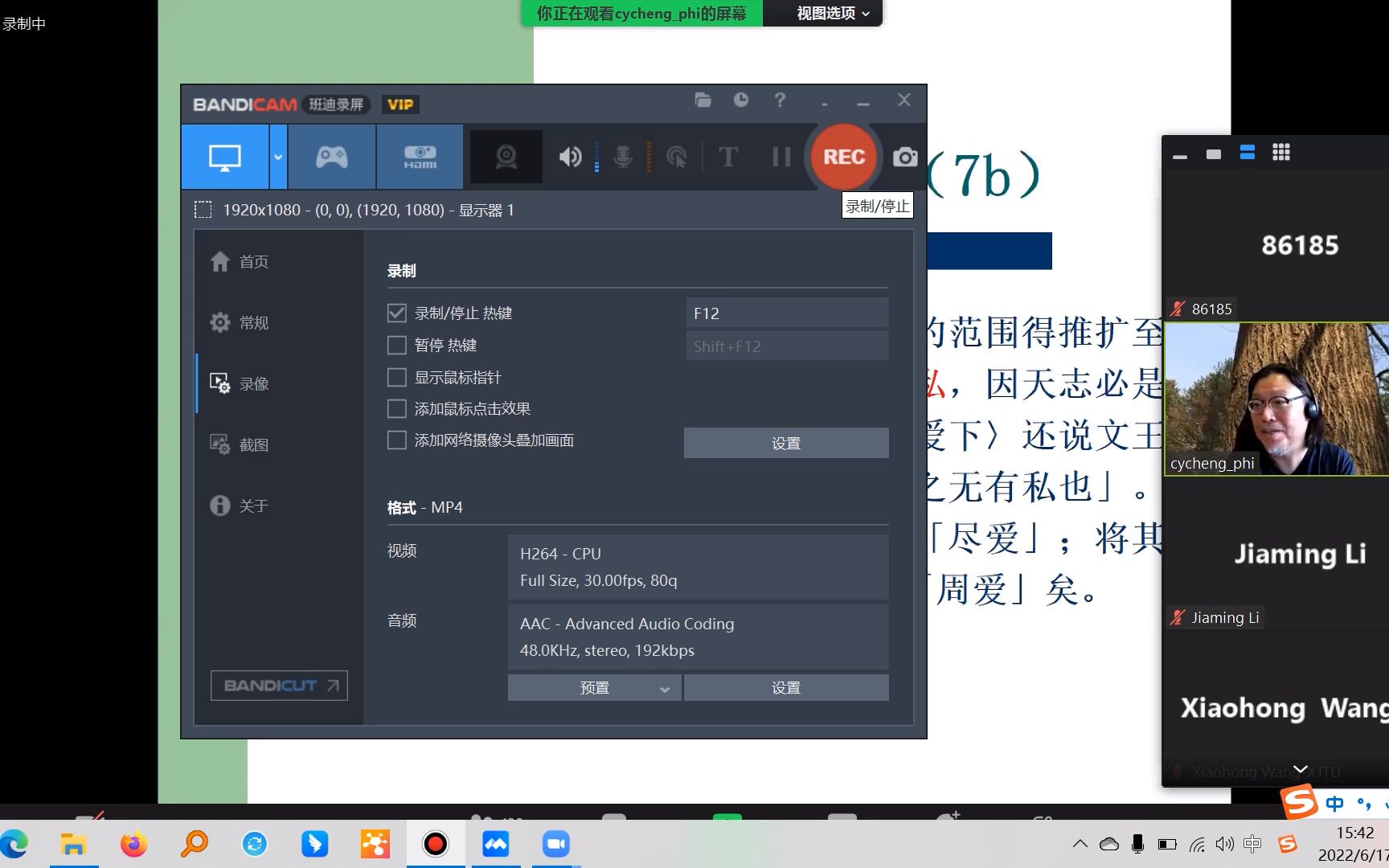Select screen recording mode in Bandicam

point(225,157)
